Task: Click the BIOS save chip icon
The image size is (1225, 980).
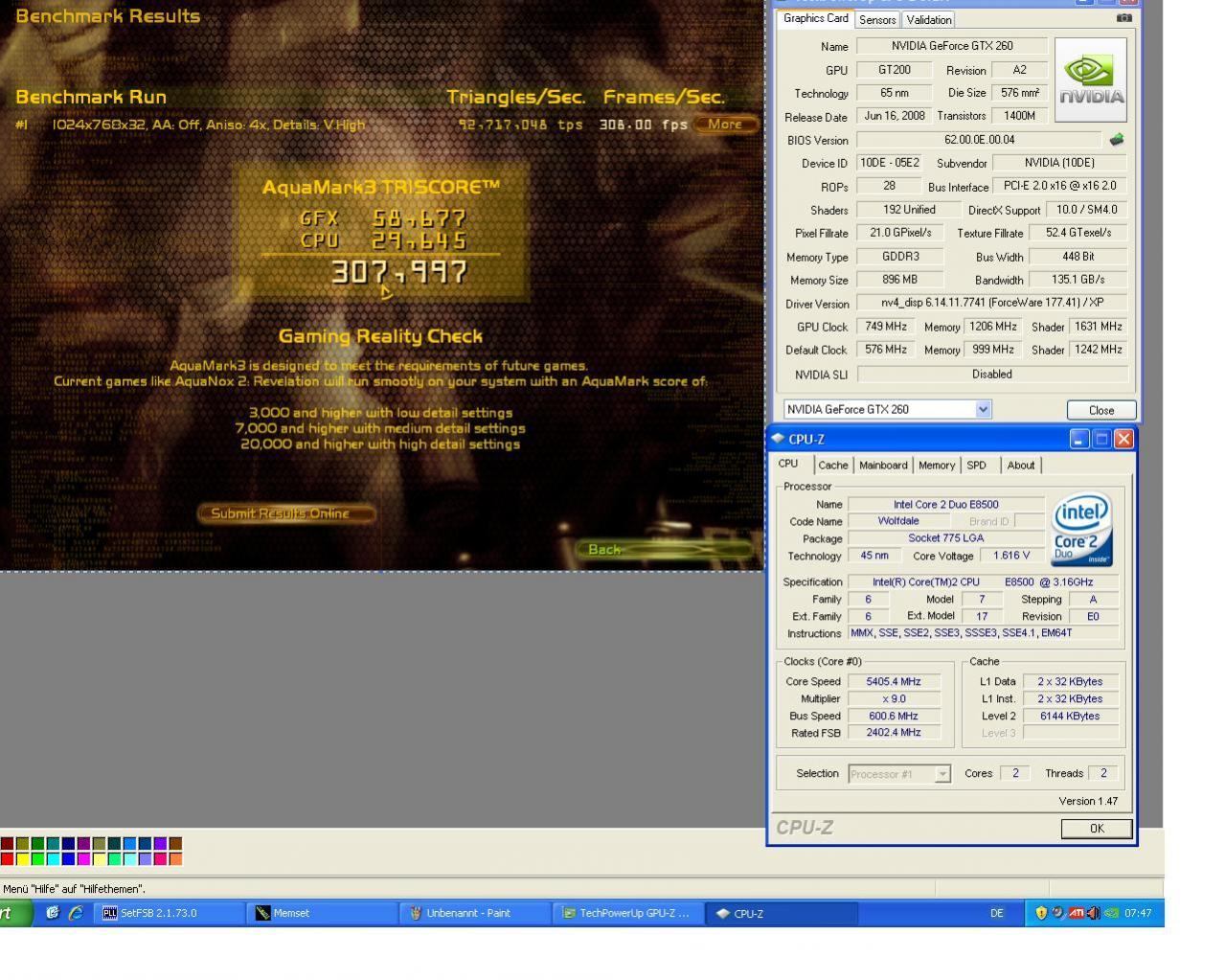Action: click(x=1116, y=140)
